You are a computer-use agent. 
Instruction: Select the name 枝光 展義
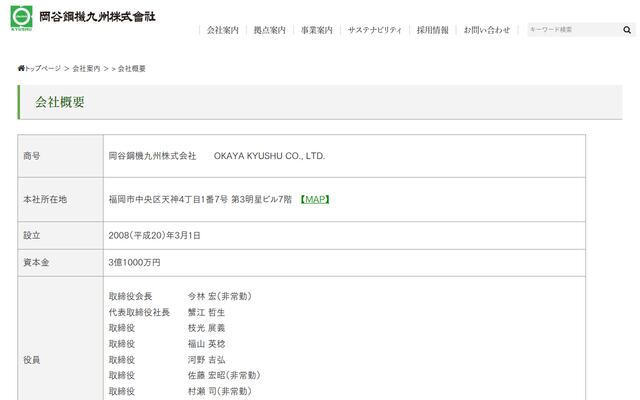pos(206,328)
